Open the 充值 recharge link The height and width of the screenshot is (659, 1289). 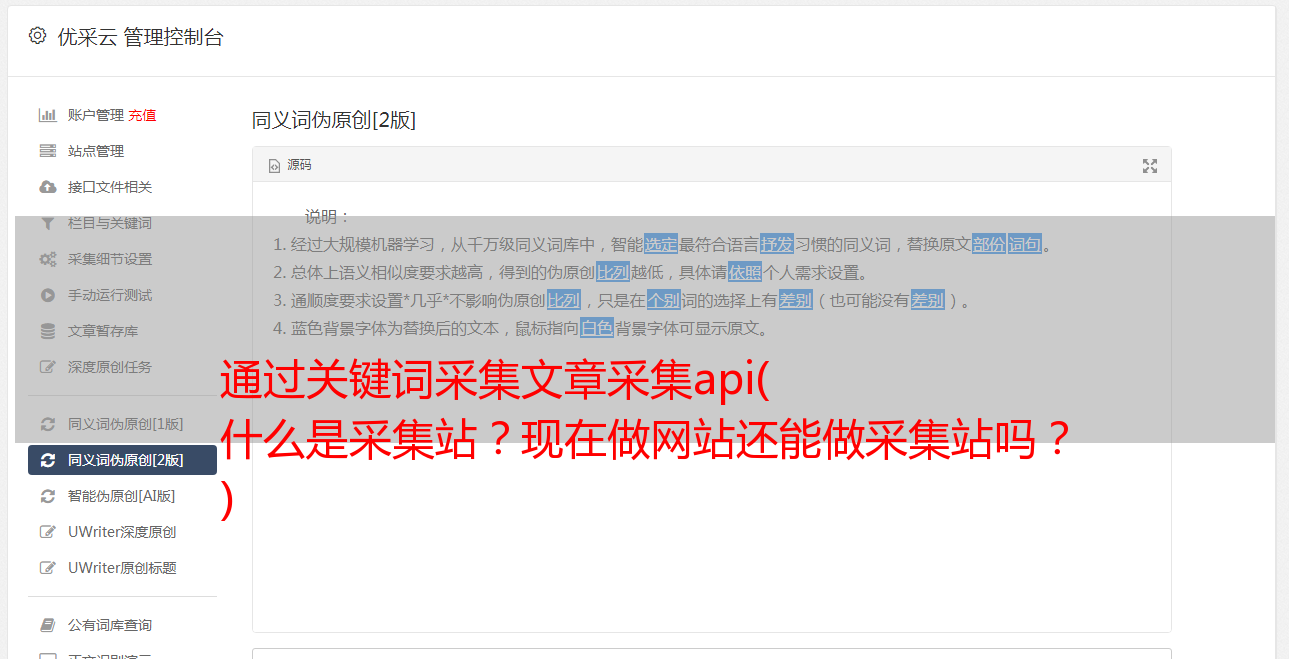point(142,115)
